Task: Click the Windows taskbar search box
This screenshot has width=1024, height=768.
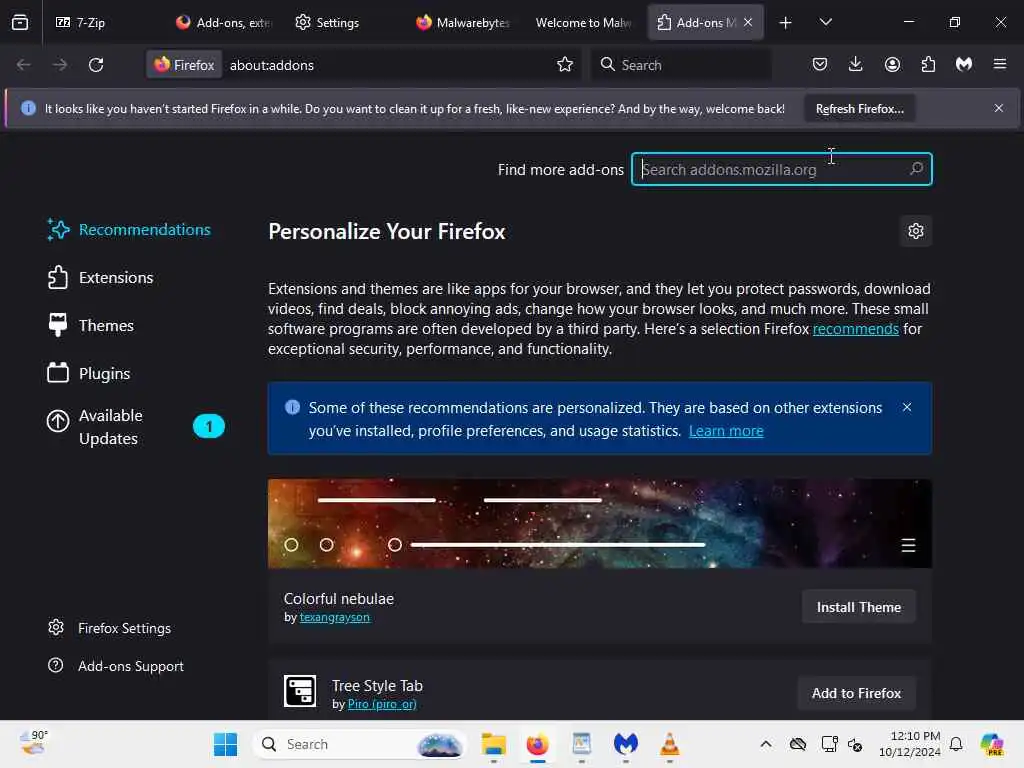Action: coord(360,744)
